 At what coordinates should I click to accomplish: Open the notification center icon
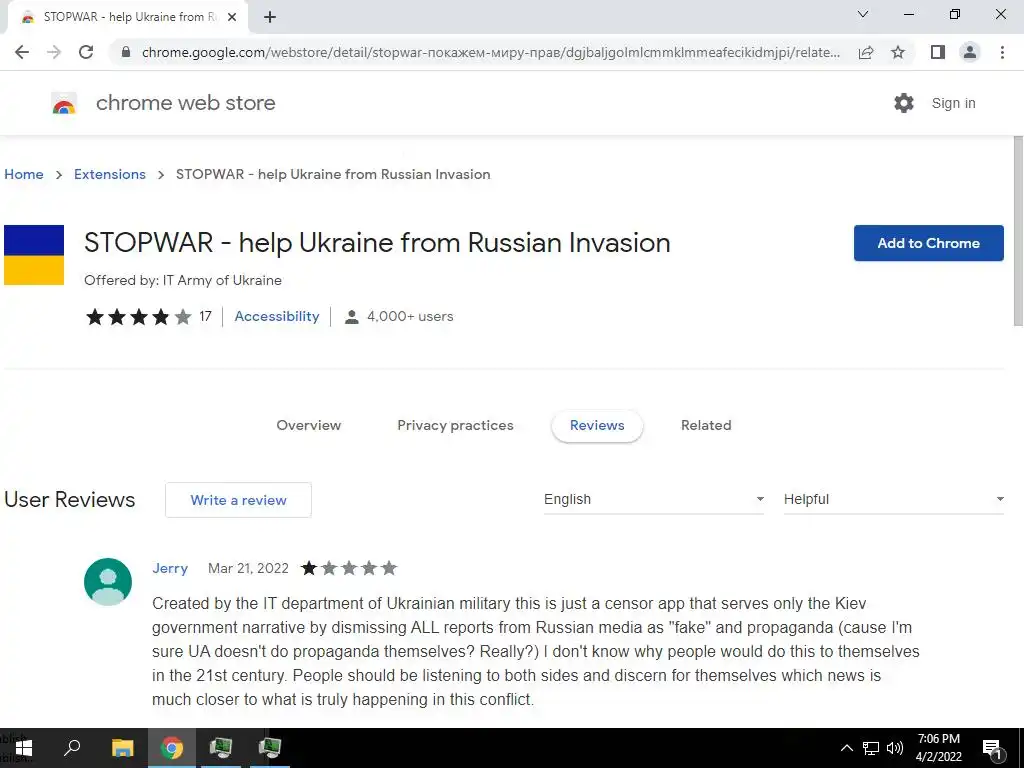992,749
